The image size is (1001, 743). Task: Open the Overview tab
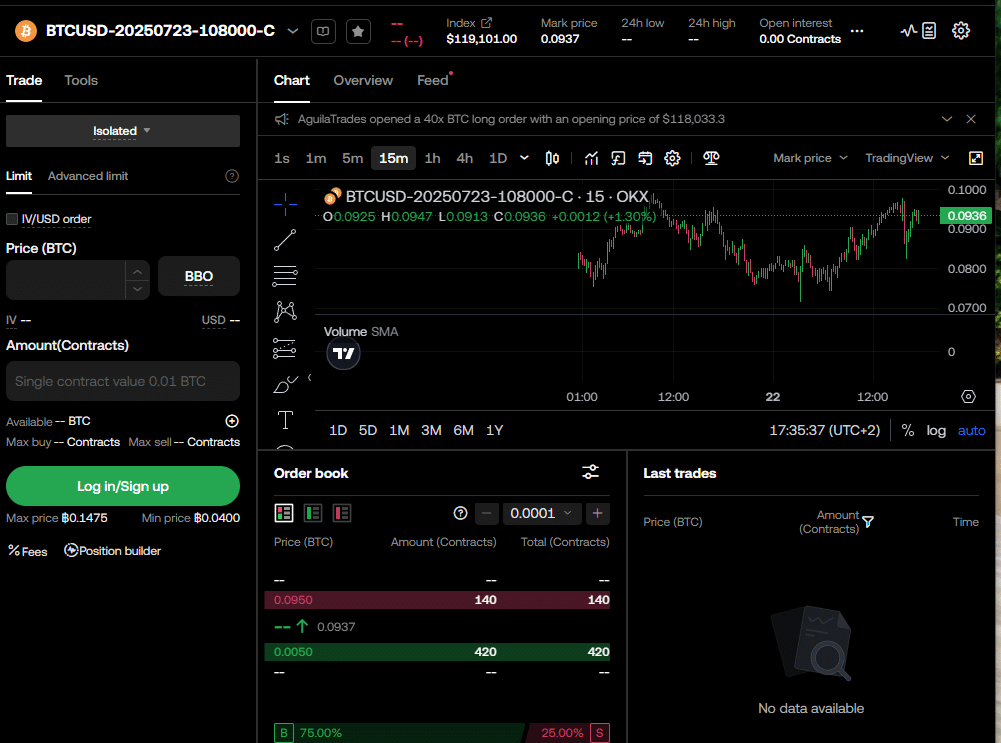coord(363,80)
